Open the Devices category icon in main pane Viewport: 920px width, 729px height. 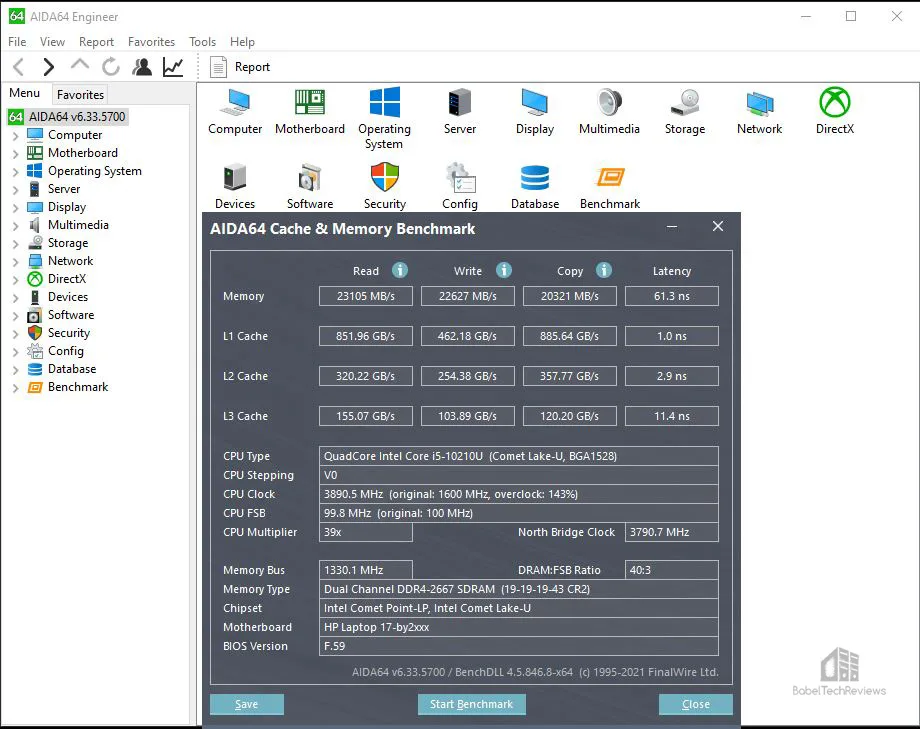click(235, 177)
